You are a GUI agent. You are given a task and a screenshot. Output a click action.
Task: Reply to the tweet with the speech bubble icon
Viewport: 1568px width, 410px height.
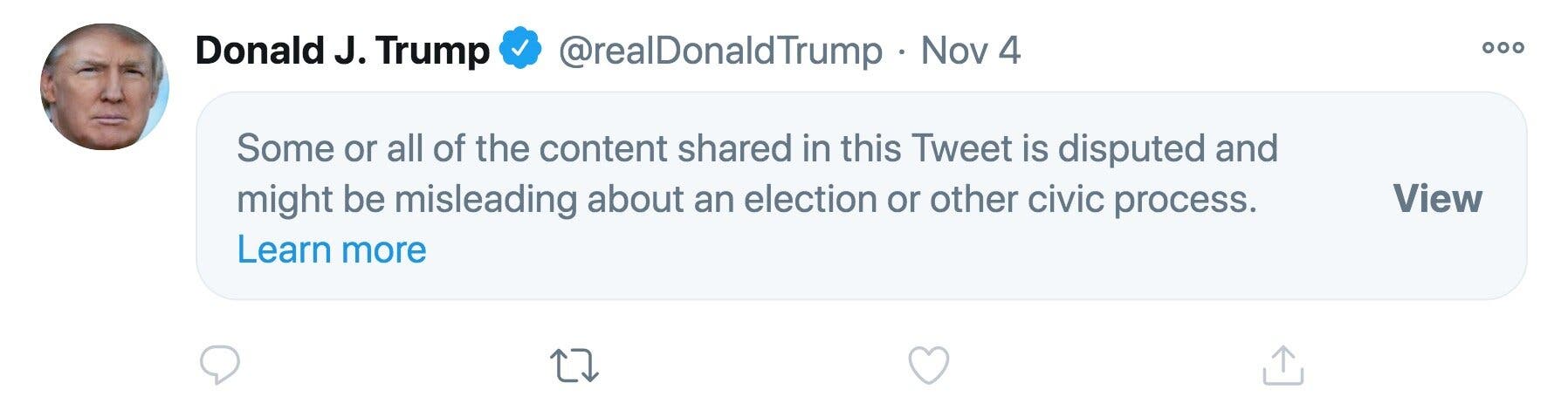[219, 365]
